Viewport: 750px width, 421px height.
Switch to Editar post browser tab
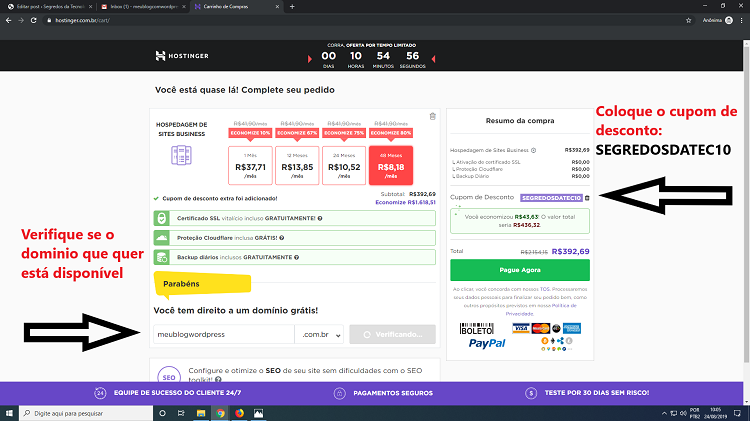click(x=48, y=7)
